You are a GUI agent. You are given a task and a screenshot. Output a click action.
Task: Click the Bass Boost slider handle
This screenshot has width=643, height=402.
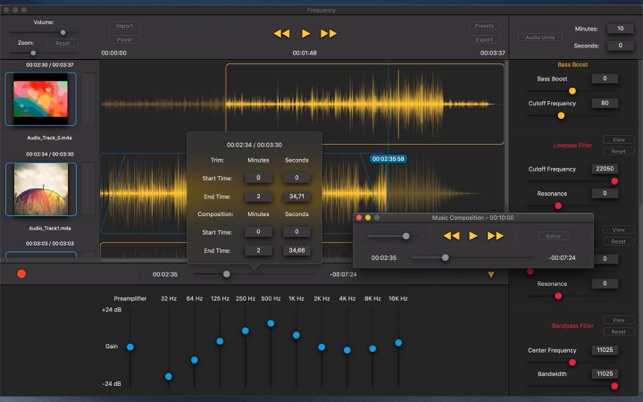tap(573, 90)
